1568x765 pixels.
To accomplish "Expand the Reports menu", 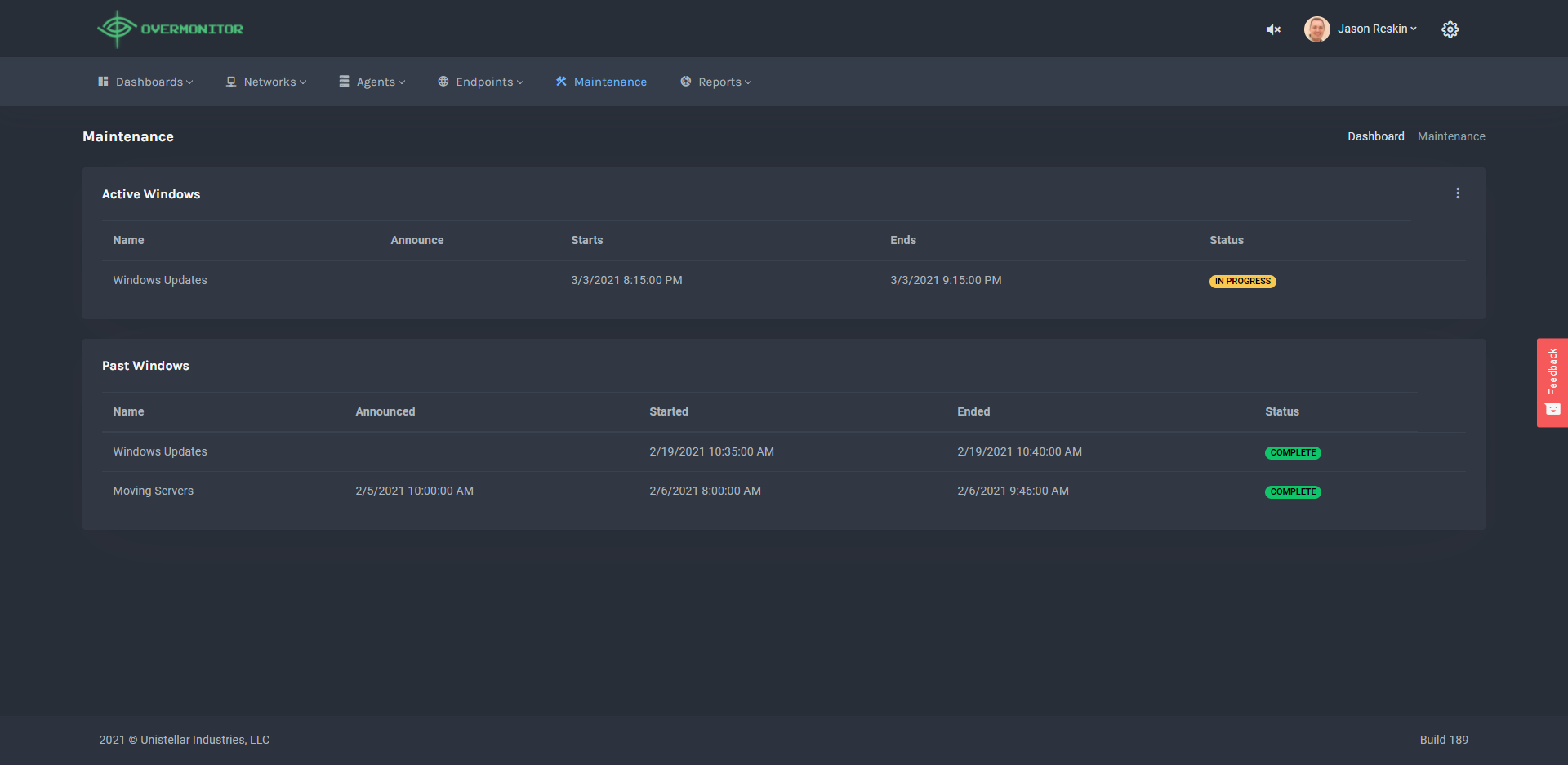I will tap(725, 82).
